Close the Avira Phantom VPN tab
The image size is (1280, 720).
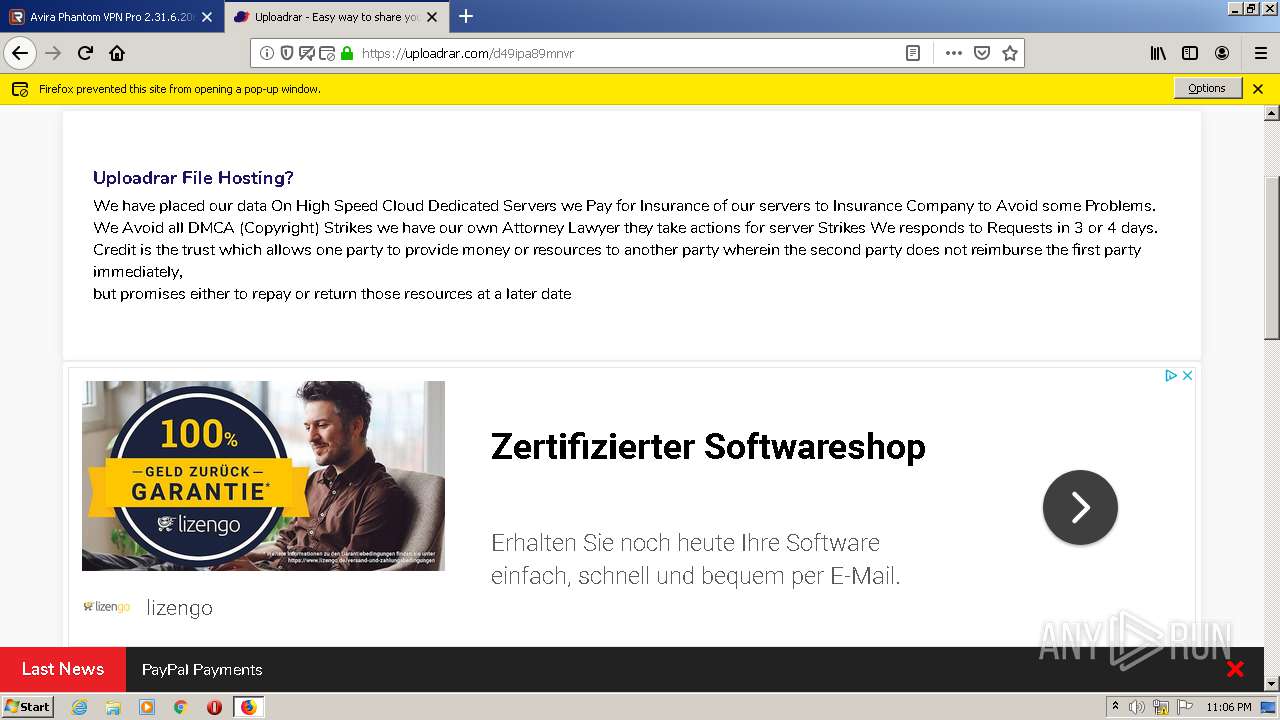coord(207,17)
